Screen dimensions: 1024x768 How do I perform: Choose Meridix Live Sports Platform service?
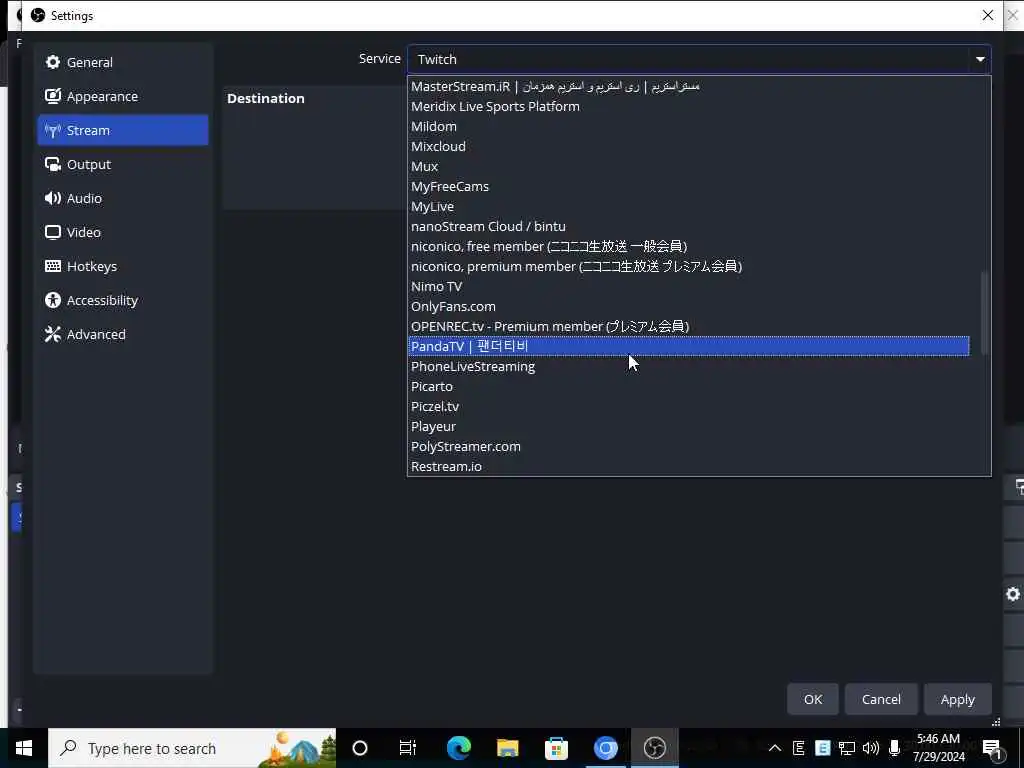coord(689,106)
